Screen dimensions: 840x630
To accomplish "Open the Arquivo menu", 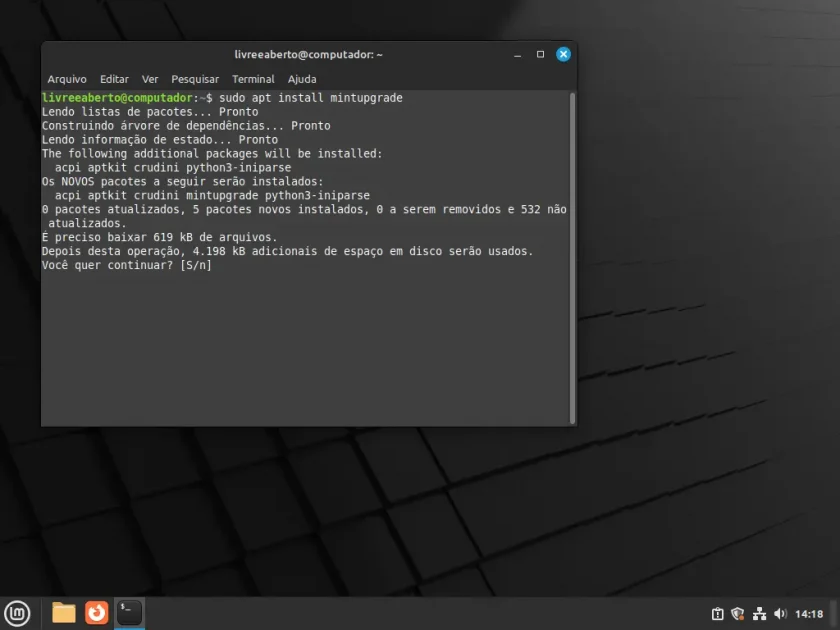I will 67,79.
